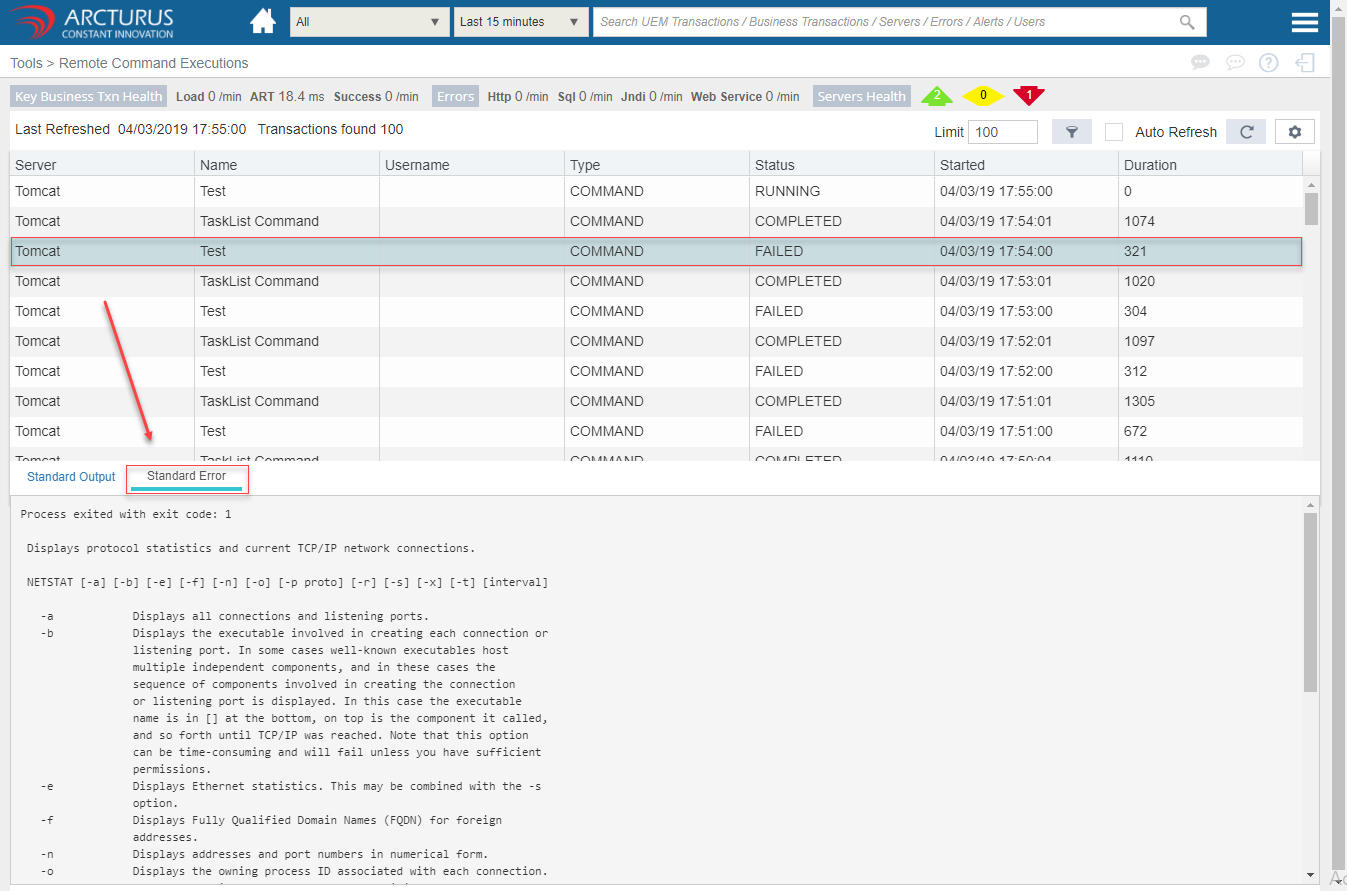
Task: Open the table settings gear
Action: click(1295, 132)
